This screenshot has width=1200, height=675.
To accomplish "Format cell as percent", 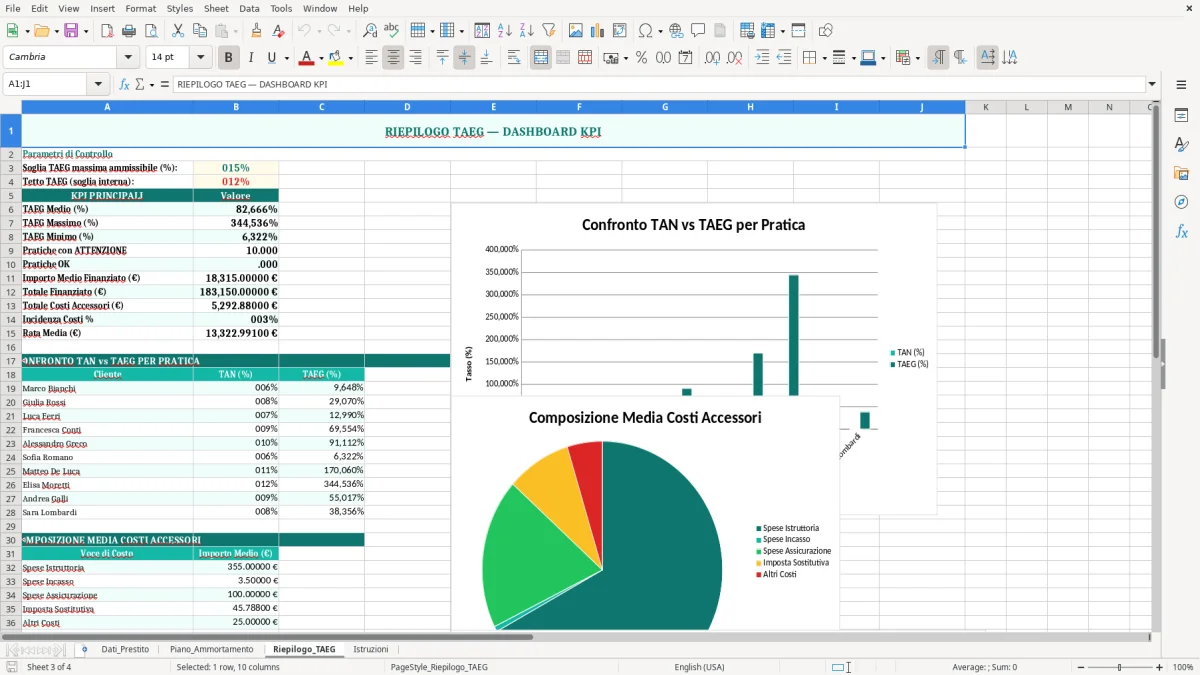I will (x=641, y=58).
